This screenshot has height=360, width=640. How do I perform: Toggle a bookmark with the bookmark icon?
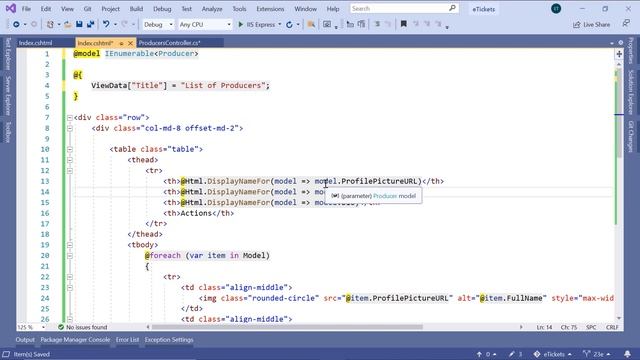point(404,24)
